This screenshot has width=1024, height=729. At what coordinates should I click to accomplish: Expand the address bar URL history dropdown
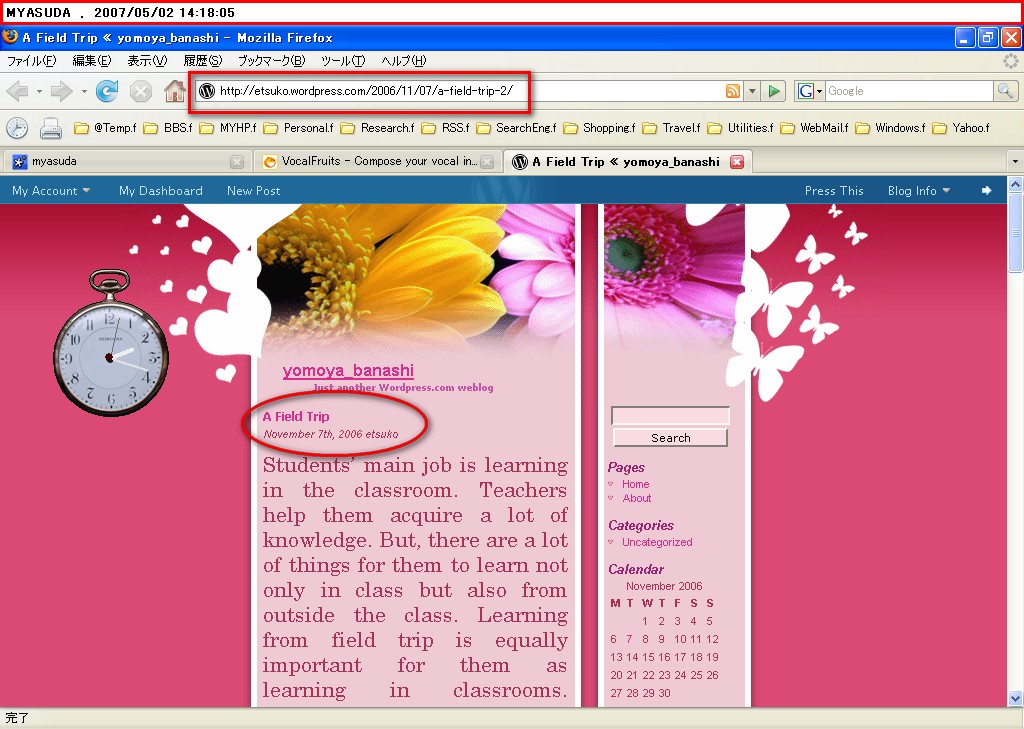tap(752, 91)
